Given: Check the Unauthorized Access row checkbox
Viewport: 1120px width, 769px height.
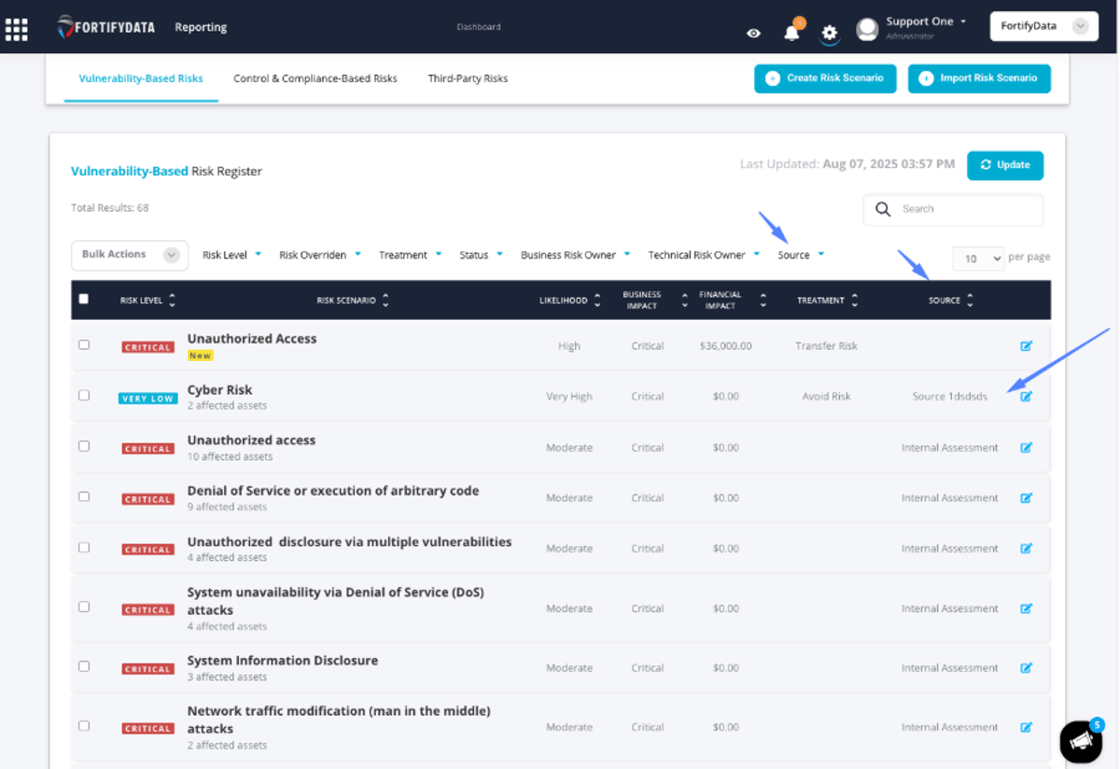Looking at the screenshot, I should point(84,346).
